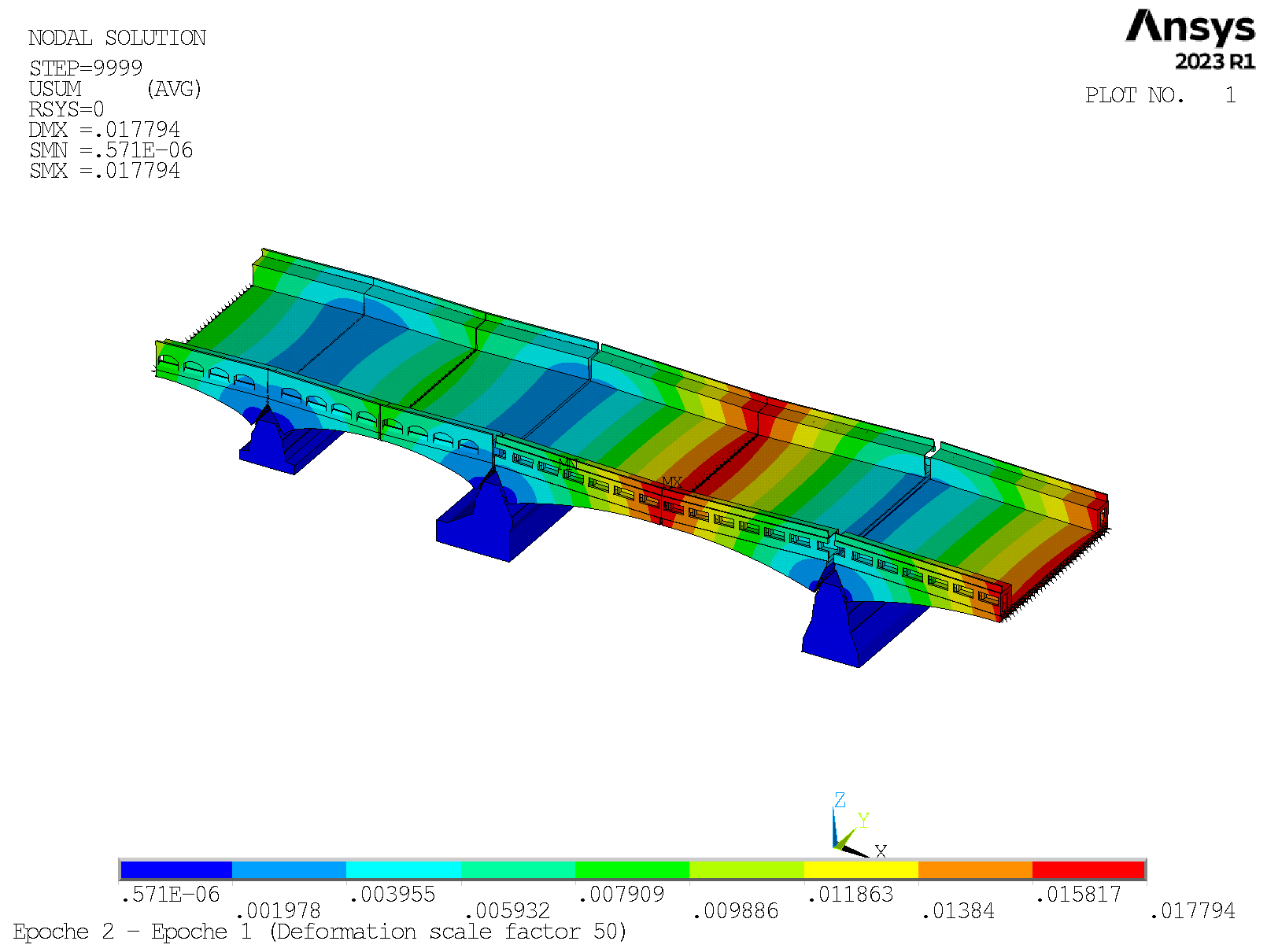This screenshot has width=1267, height=952.
Task: Click the ".571E-06" value under the color bar
Action: tap(171, 895)
